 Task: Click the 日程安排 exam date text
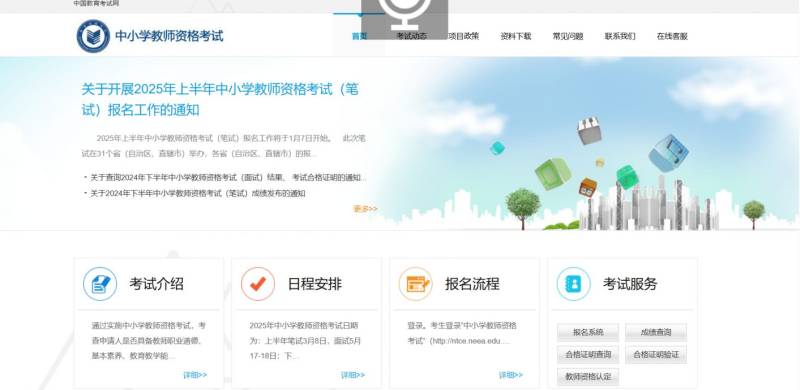pos(305,340)
